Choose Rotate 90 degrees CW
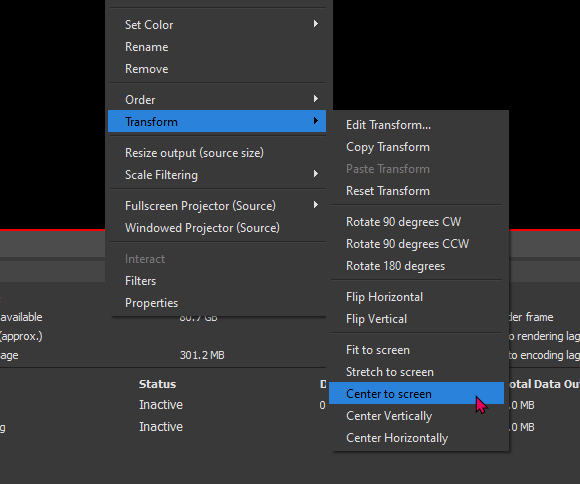Viewport: 580px width, 484px height. click(417, 222)
